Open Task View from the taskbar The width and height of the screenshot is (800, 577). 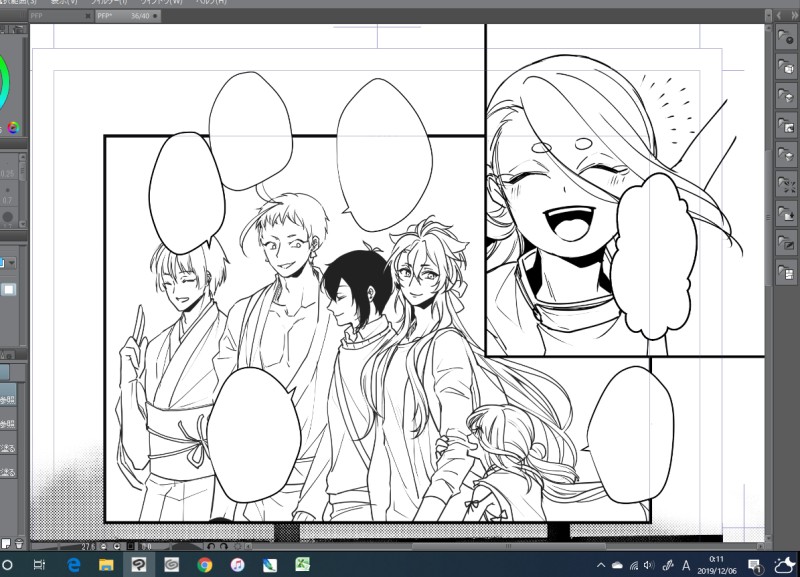tap(39, 564)
